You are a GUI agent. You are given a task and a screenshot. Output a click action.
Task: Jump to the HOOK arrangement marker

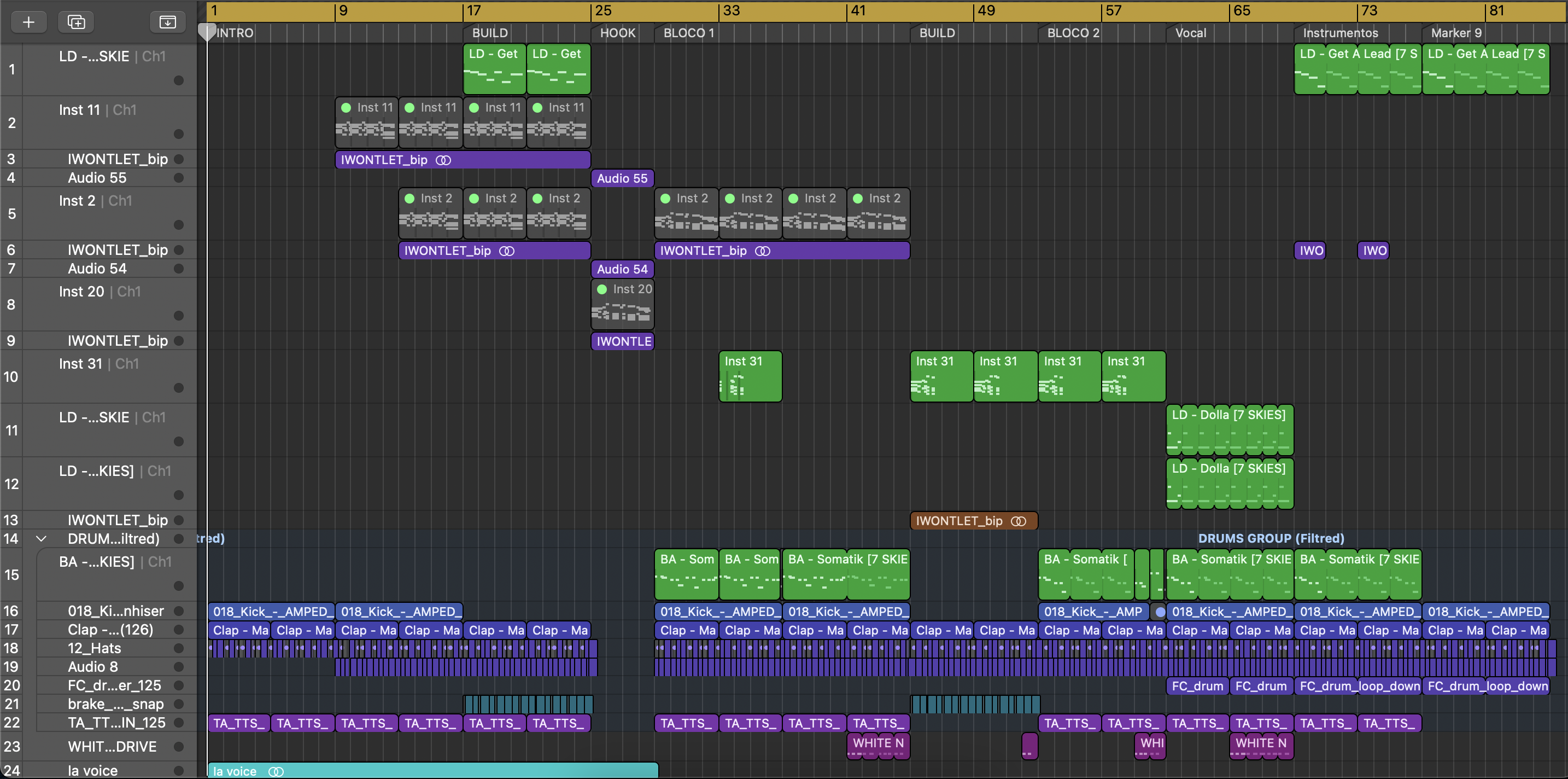[617, 33]
